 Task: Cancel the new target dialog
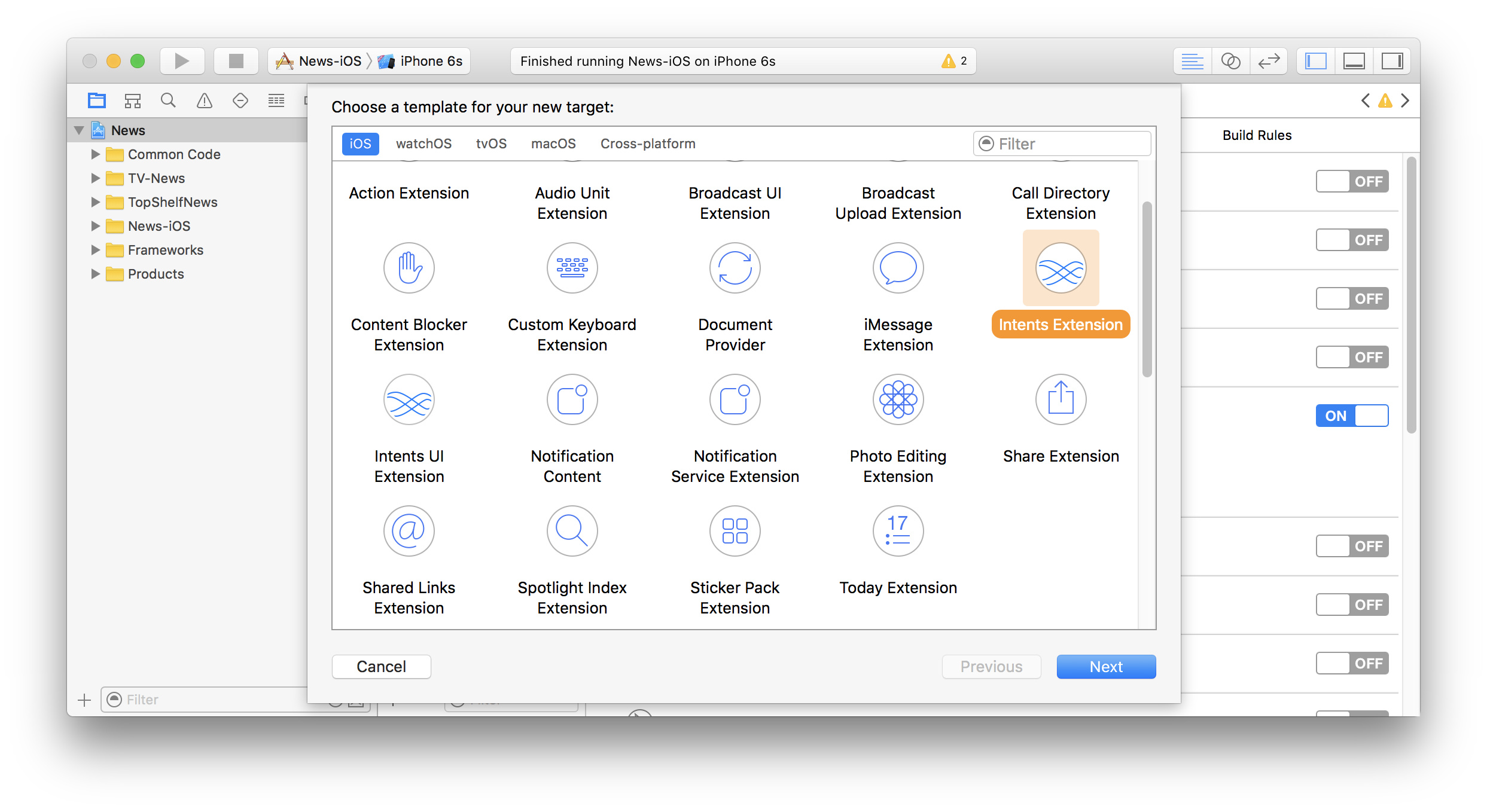pyautogui.click(x=381, y=666)
